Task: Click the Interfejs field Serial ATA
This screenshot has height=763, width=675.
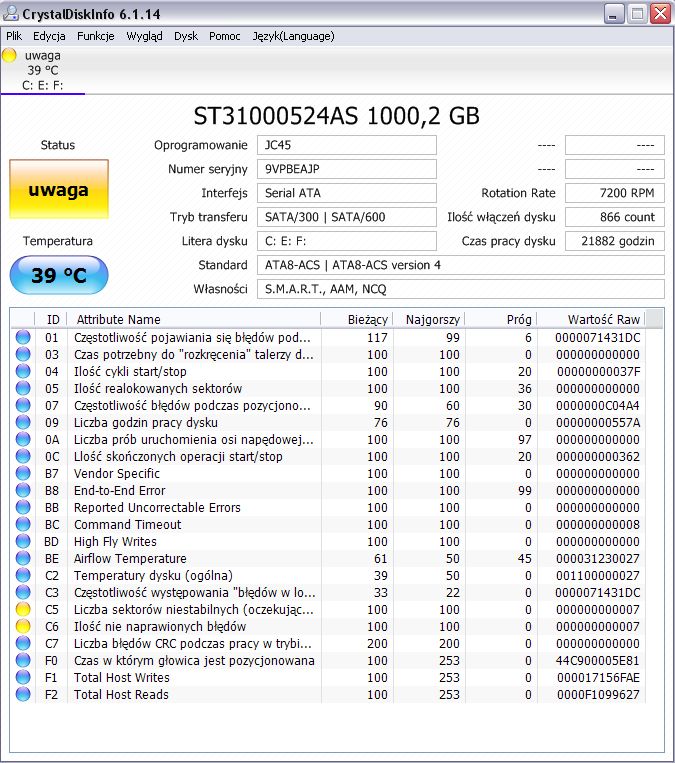Action: point(347,193)
